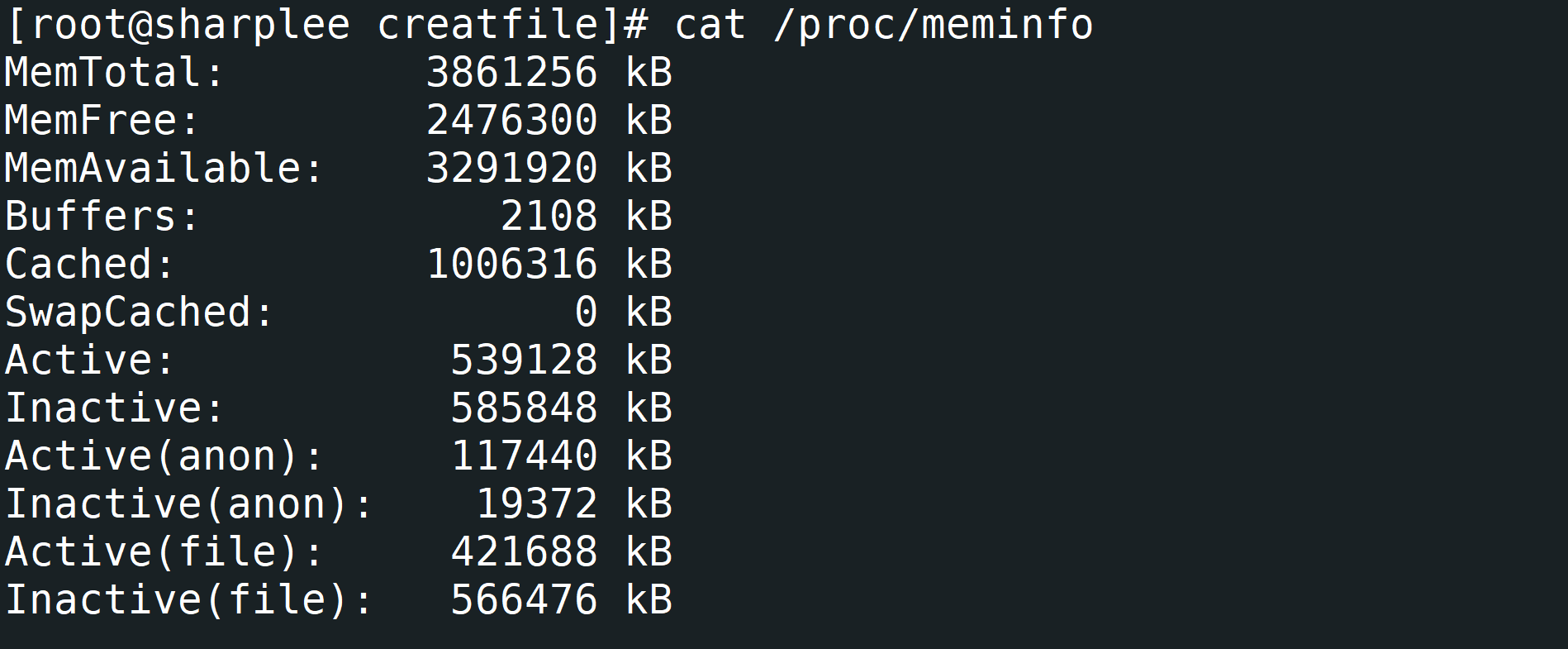This screenshot has height=649, width=1568.
Task: Click the Buffers label
Action: 102,217
